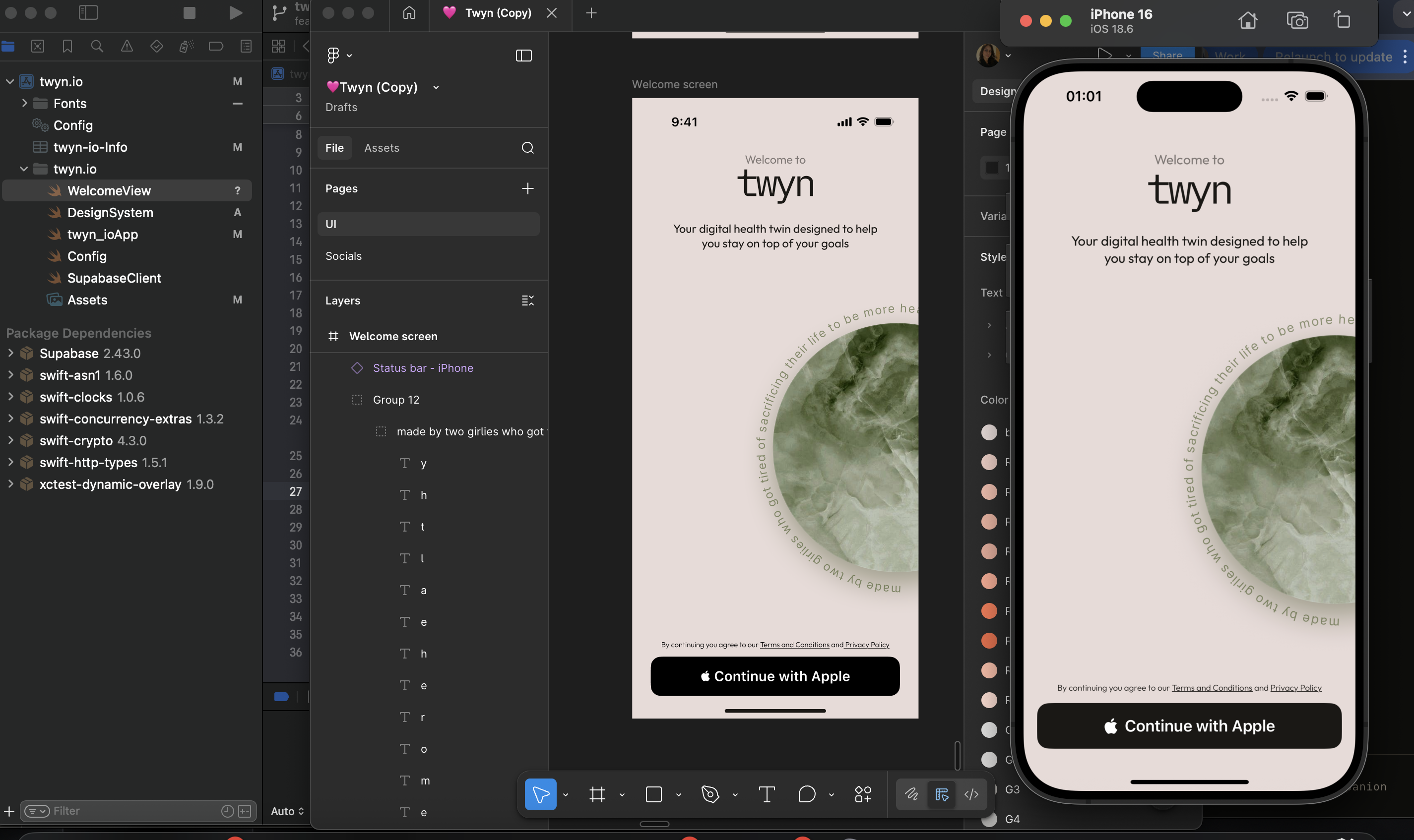This screenshot has width=1414, height=840.
Task: Toggle the Xcode navigator sidebar
Action: tap(88, 13)
